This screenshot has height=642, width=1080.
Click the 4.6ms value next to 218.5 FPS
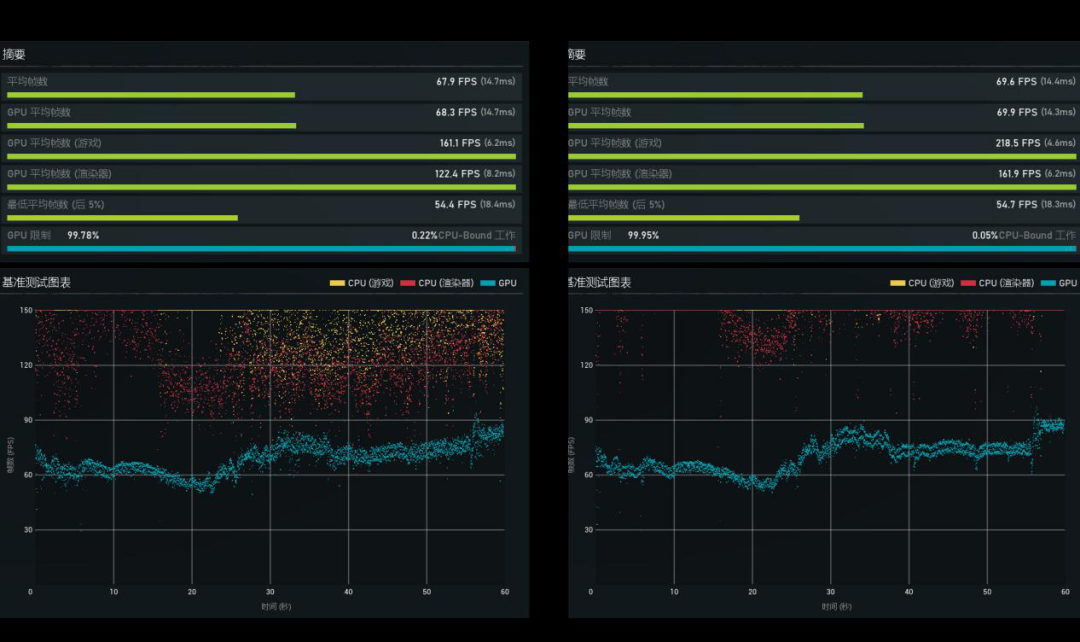[x=1060, y=143]
